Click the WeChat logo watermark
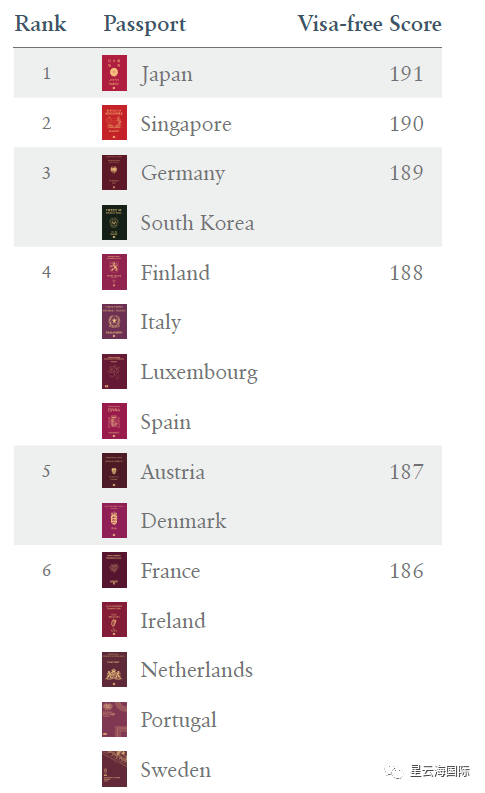Image resolution: width=485 pixels, height=793 pixels. (393, 771)
